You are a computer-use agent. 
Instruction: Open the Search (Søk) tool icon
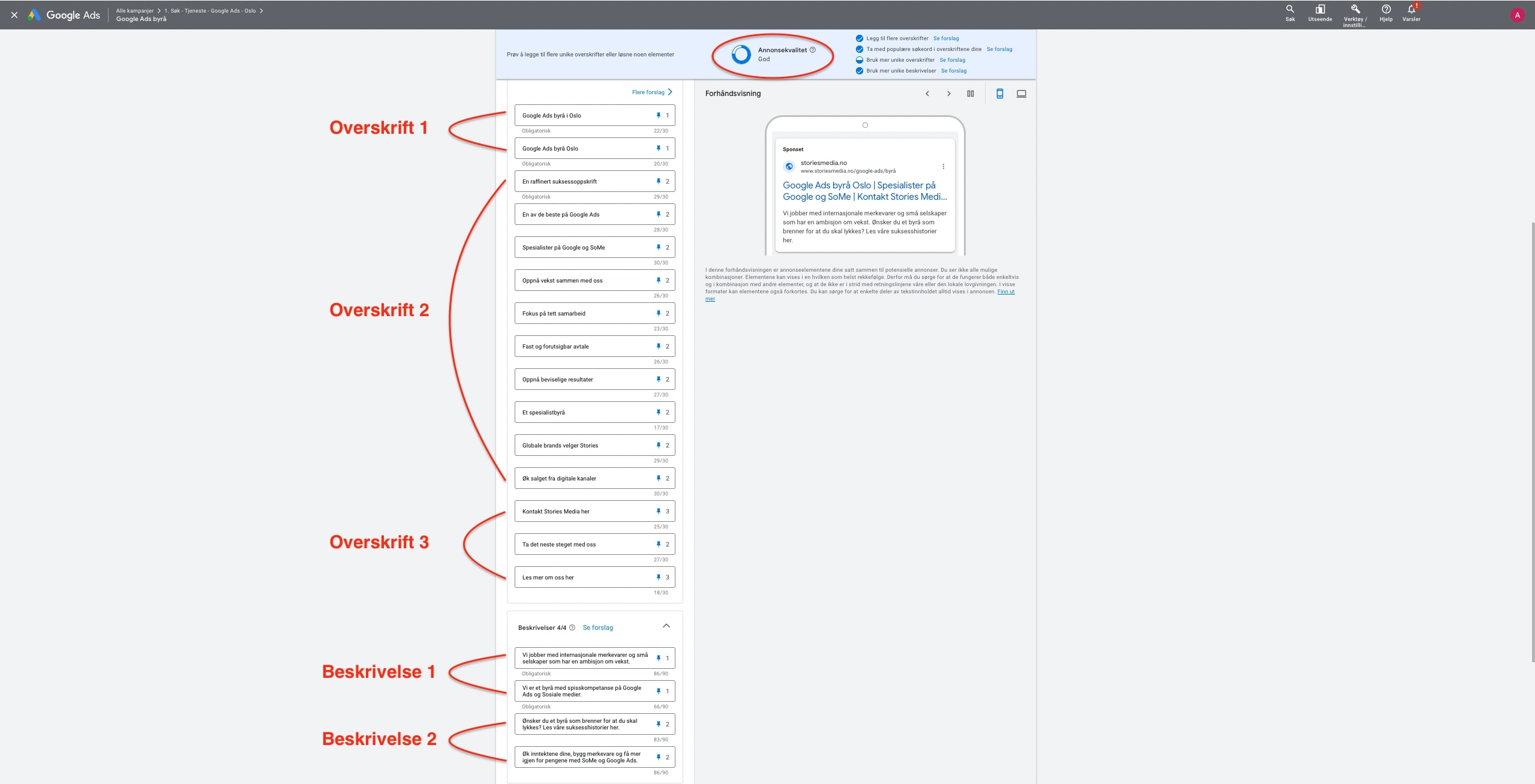tap(1290, 10)
